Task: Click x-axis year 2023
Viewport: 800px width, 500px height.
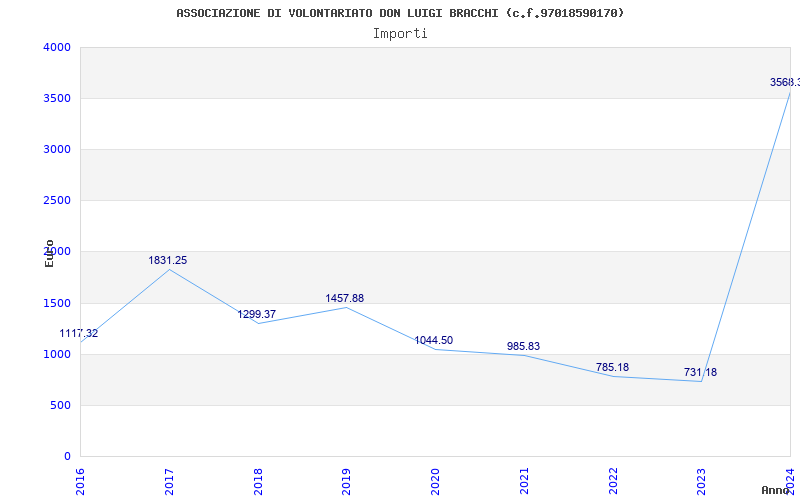Action: click(702, 481)
